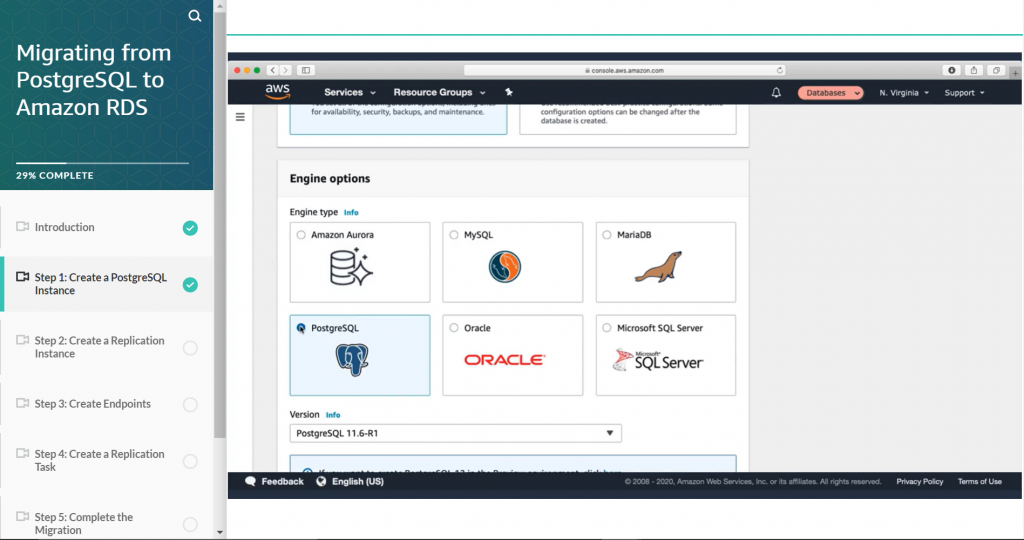Click the browser address bar
This screenshot has height=540, width=1024.
pos(623,70)
